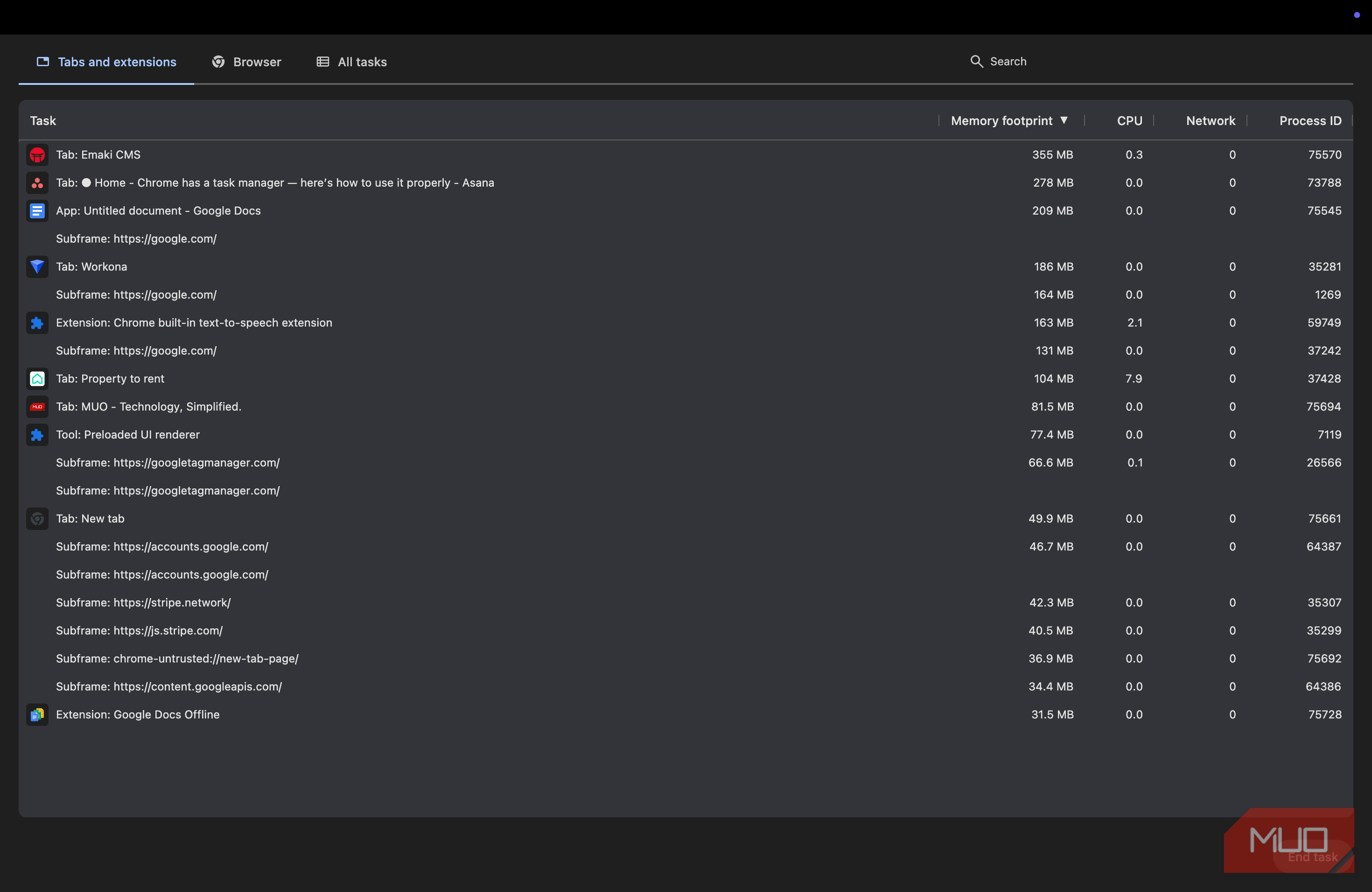Select the 'Tab: Emaki CMS' row
Screen dimensions: 1372x892
coord(686,155)
